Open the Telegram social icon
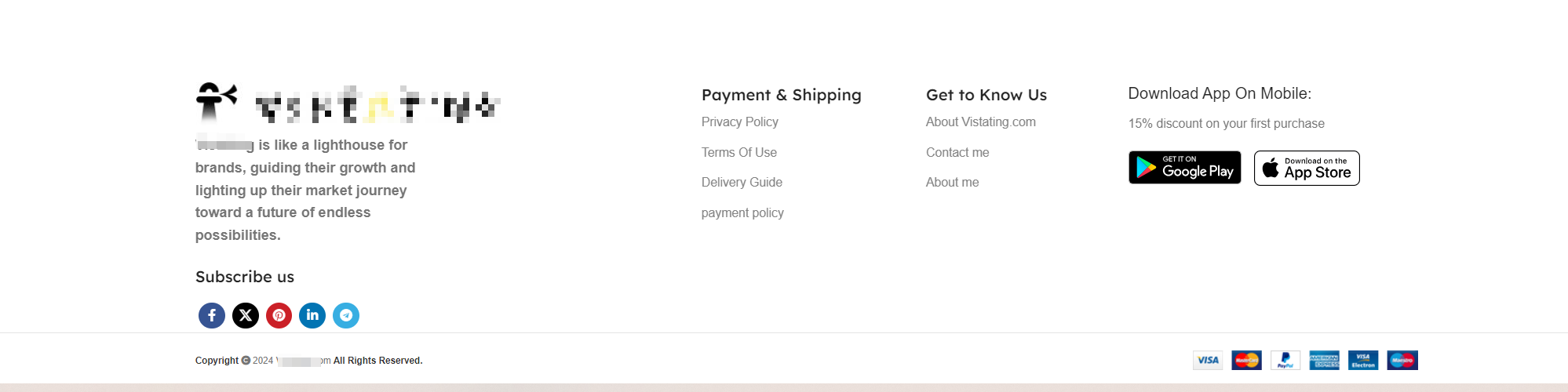 click(x=346, y=315)
